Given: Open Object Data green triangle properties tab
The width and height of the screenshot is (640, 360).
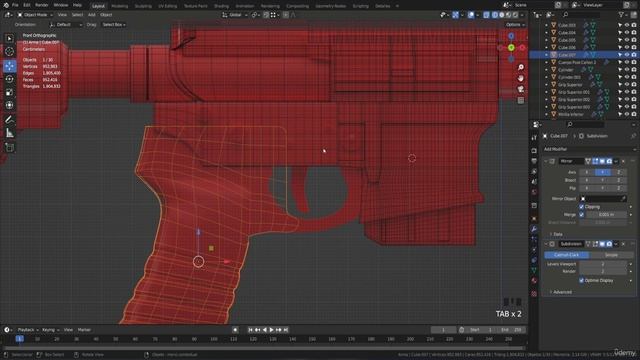Looking at the screenshot, I should 534,270.
